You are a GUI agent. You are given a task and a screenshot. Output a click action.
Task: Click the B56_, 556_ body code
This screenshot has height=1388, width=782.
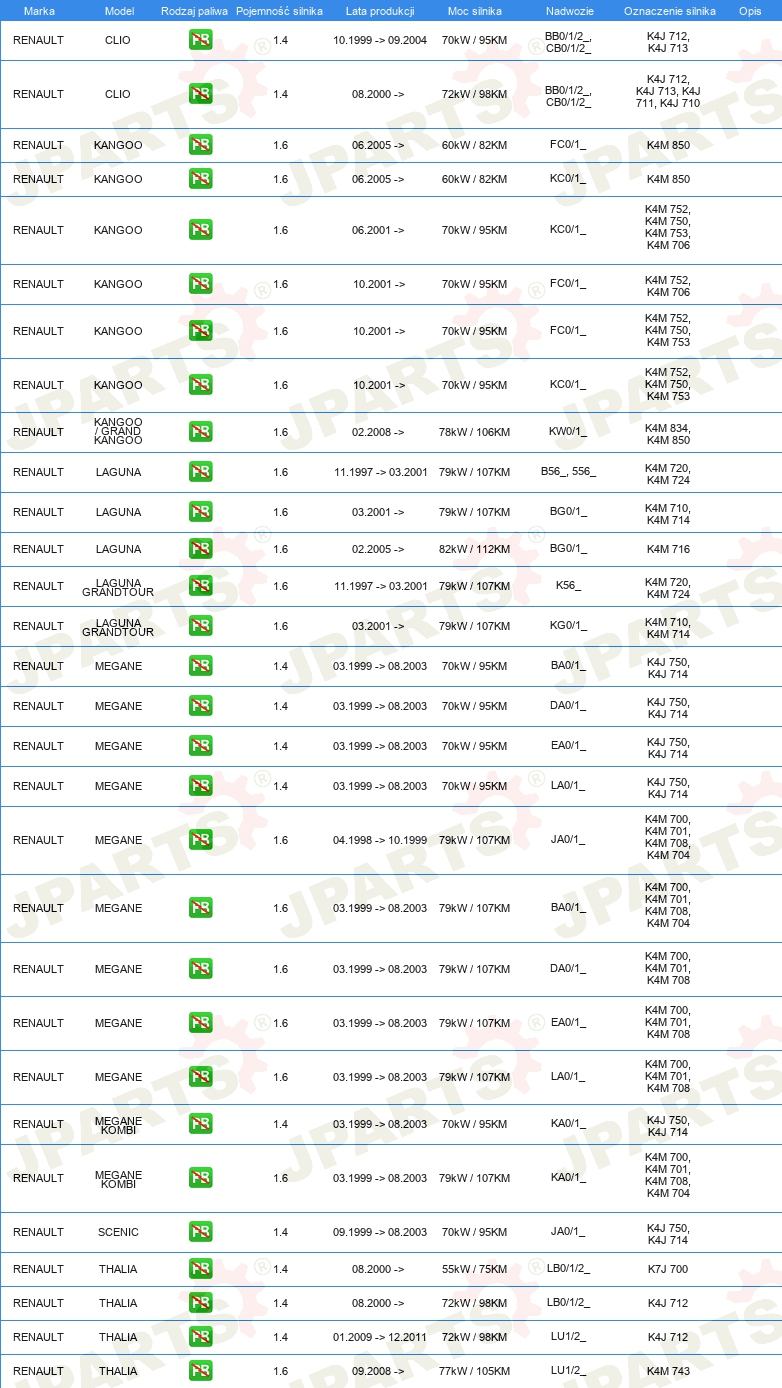coord(568,472)
